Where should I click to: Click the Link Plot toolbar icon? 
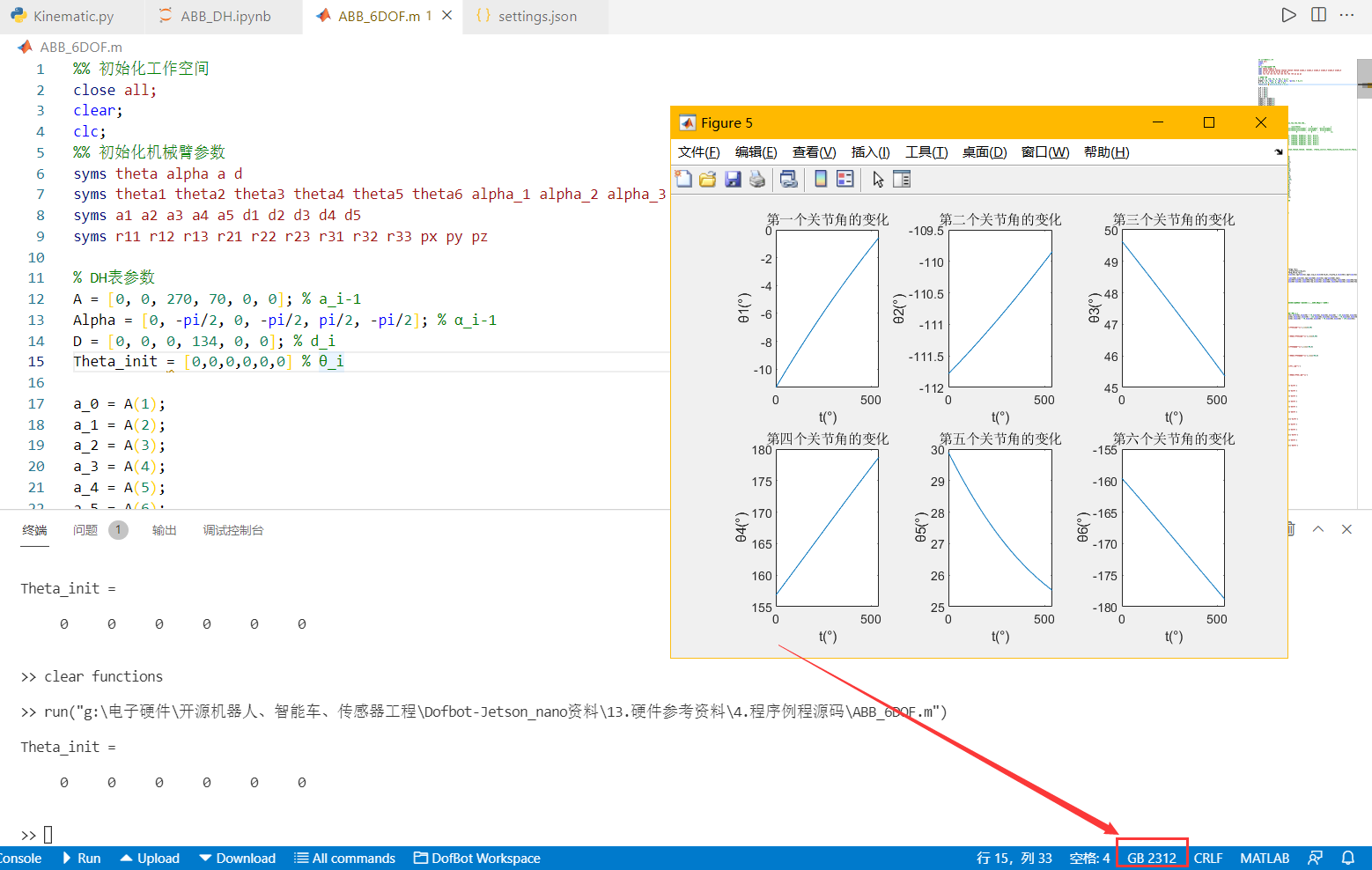789,179
